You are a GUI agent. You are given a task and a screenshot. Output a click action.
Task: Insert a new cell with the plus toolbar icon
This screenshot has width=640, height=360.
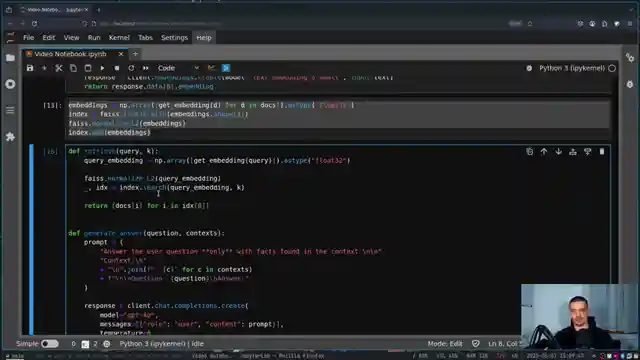tap(44, 68)
